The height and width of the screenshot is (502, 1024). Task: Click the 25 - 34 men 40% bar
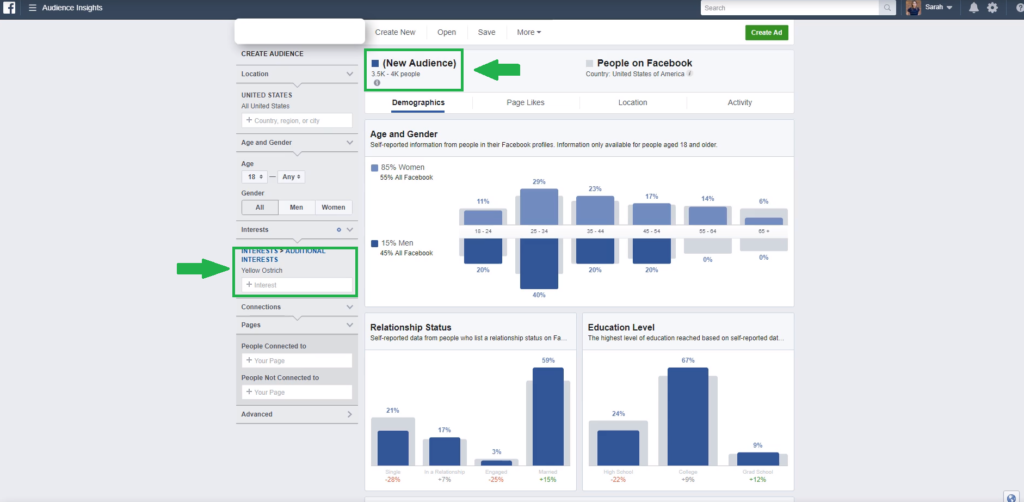tap(539, 264)
